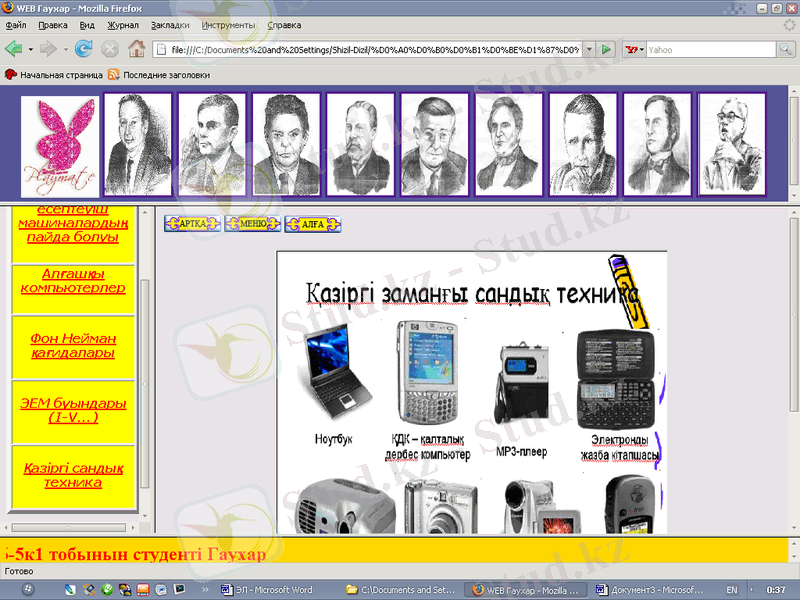Click the АРТҚА navigation button
This screenshot has height=600, width=800.
click(x=192, y=224)
